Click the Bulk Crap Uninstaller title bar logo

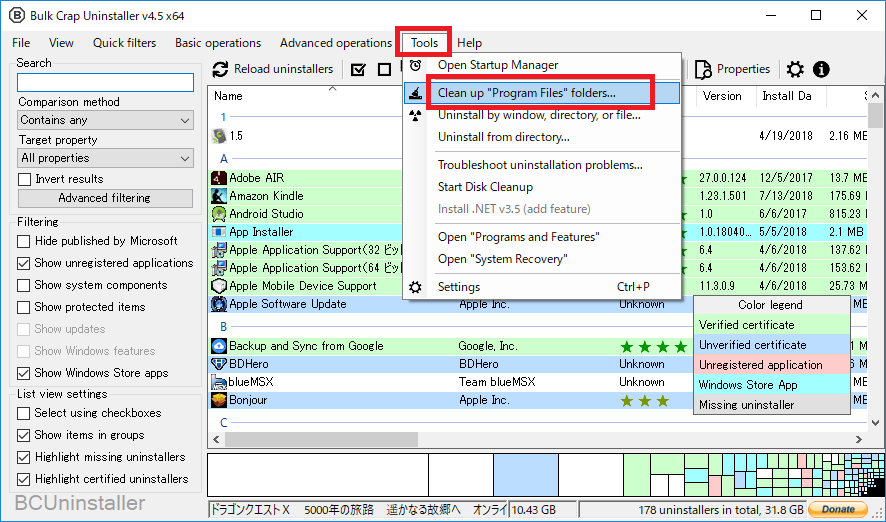tap(16, 16)
